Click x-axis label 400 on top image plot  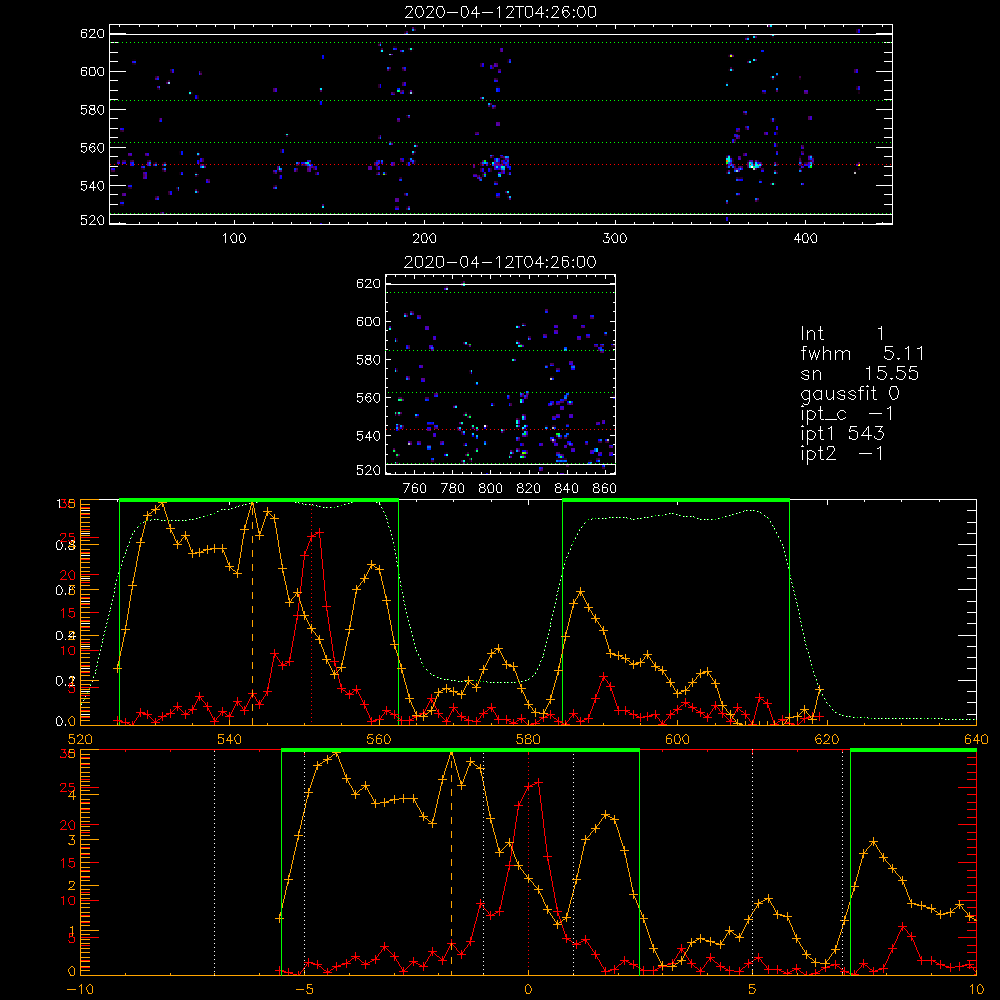tap(805, 239)
